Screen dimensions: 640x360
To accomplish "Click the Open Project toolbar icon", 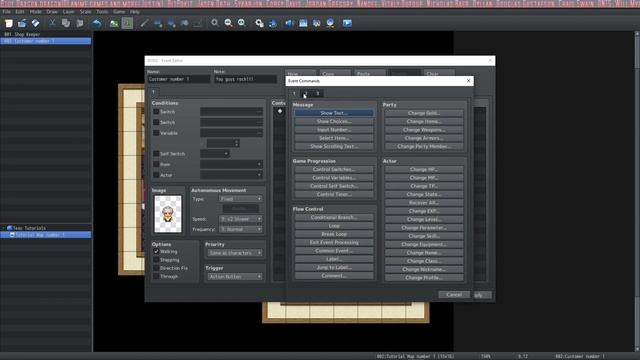I will pyautogui.click(x=22, y=23).
